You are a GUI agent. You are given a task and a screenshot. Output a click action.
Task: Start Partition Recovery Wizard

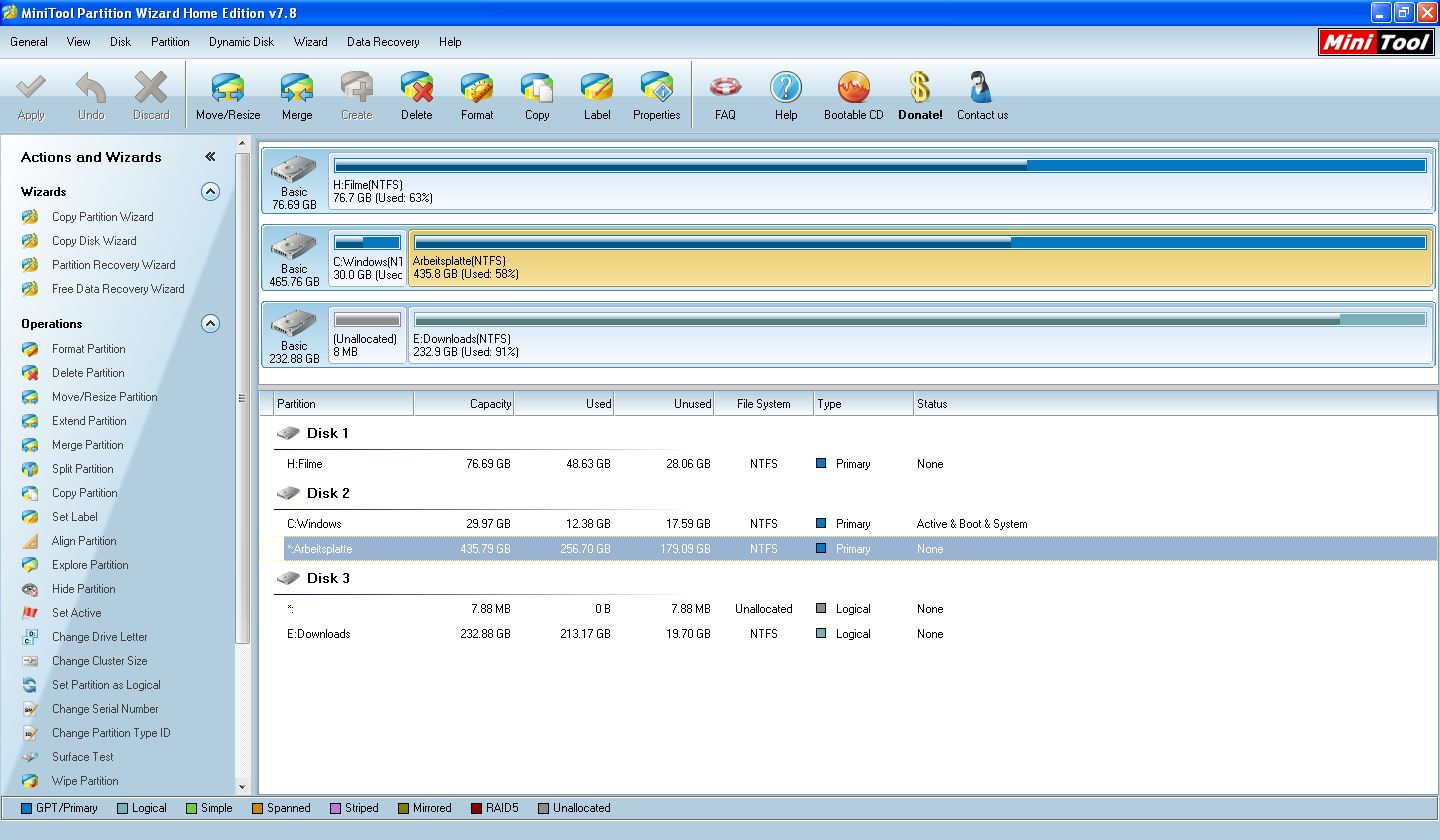pos(113,265)
